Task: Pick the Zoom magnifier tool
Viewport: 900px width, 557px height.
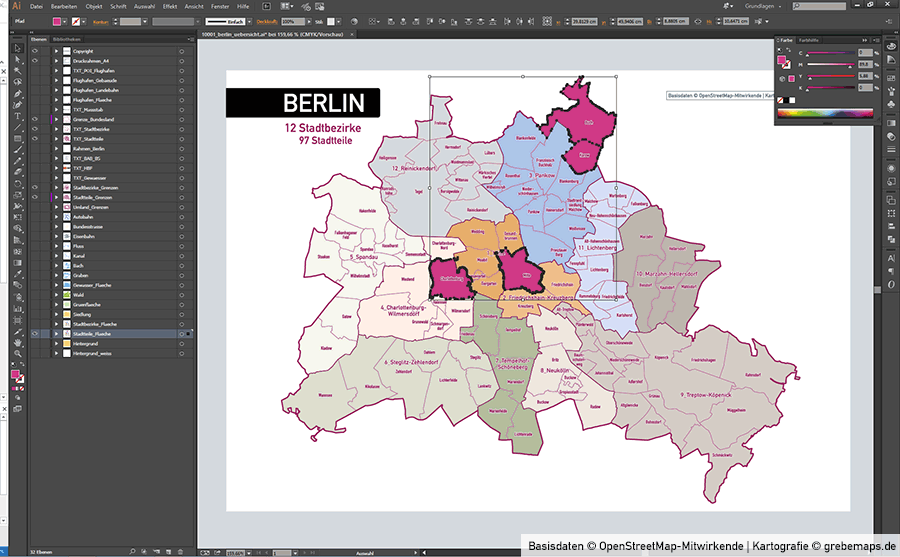Action: point(18,353)
